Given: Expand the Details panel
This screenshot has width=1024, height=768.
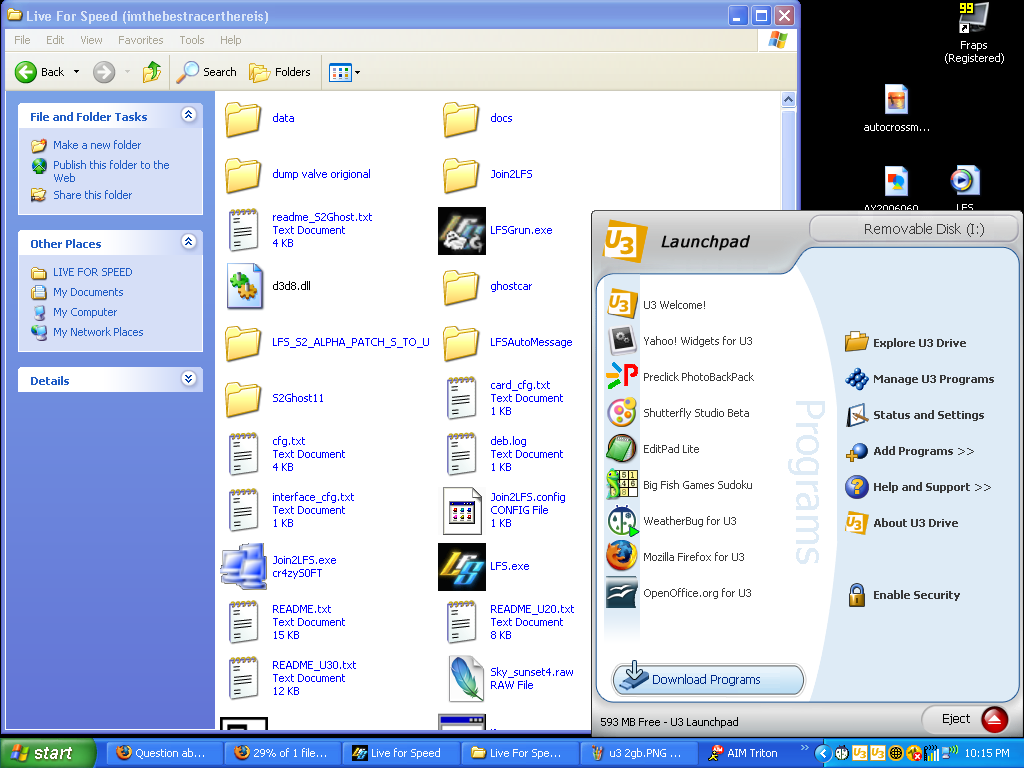Looking at the screenshot, I should (x=189, y=379).
